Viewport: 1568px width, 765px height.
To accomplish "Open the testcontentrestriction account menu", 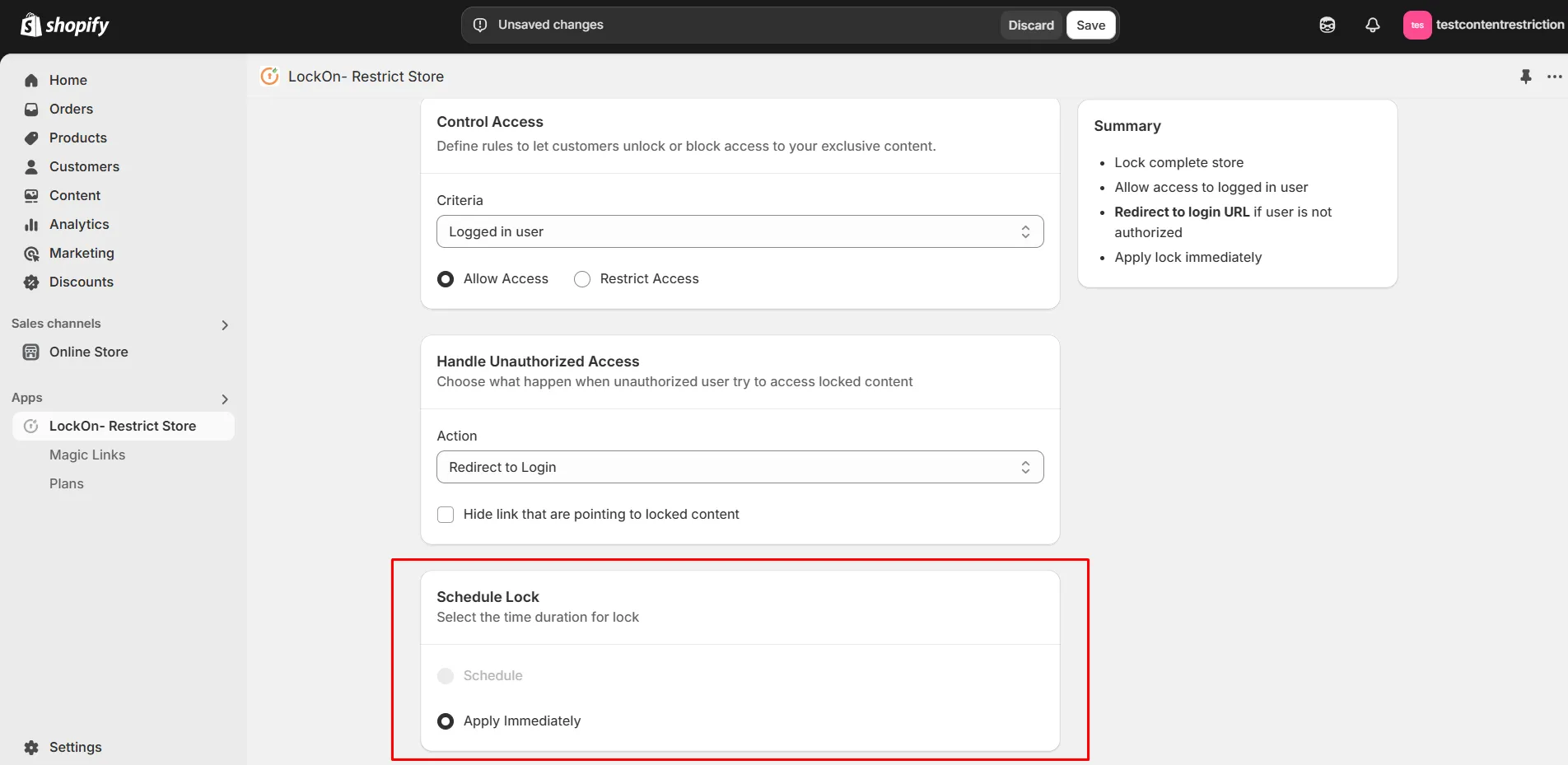I will [x=1483, y=25].
